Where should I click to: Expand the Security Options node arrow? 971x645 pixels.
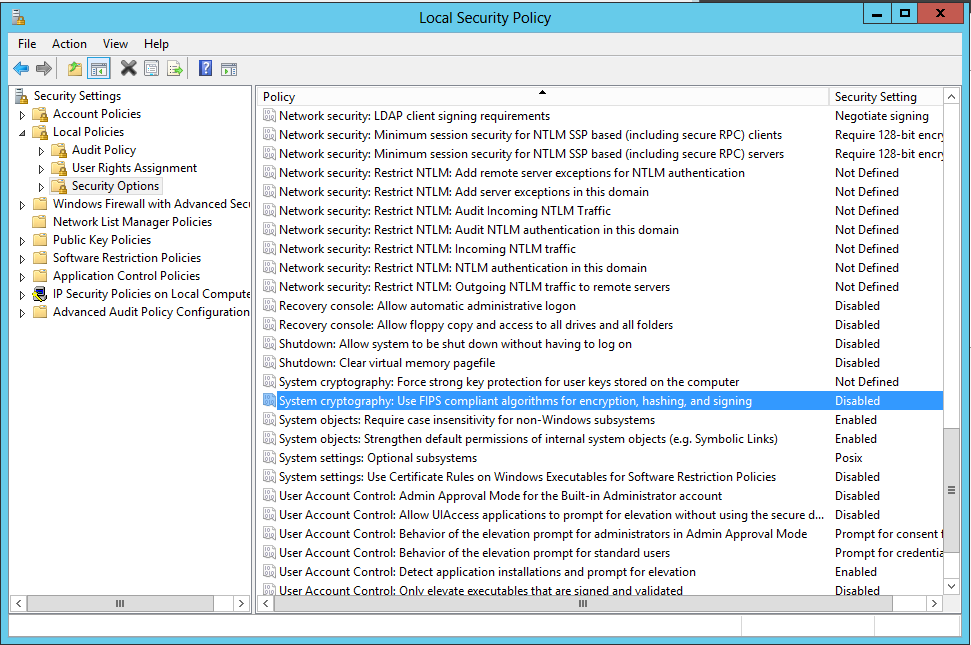tap(41, 186)
